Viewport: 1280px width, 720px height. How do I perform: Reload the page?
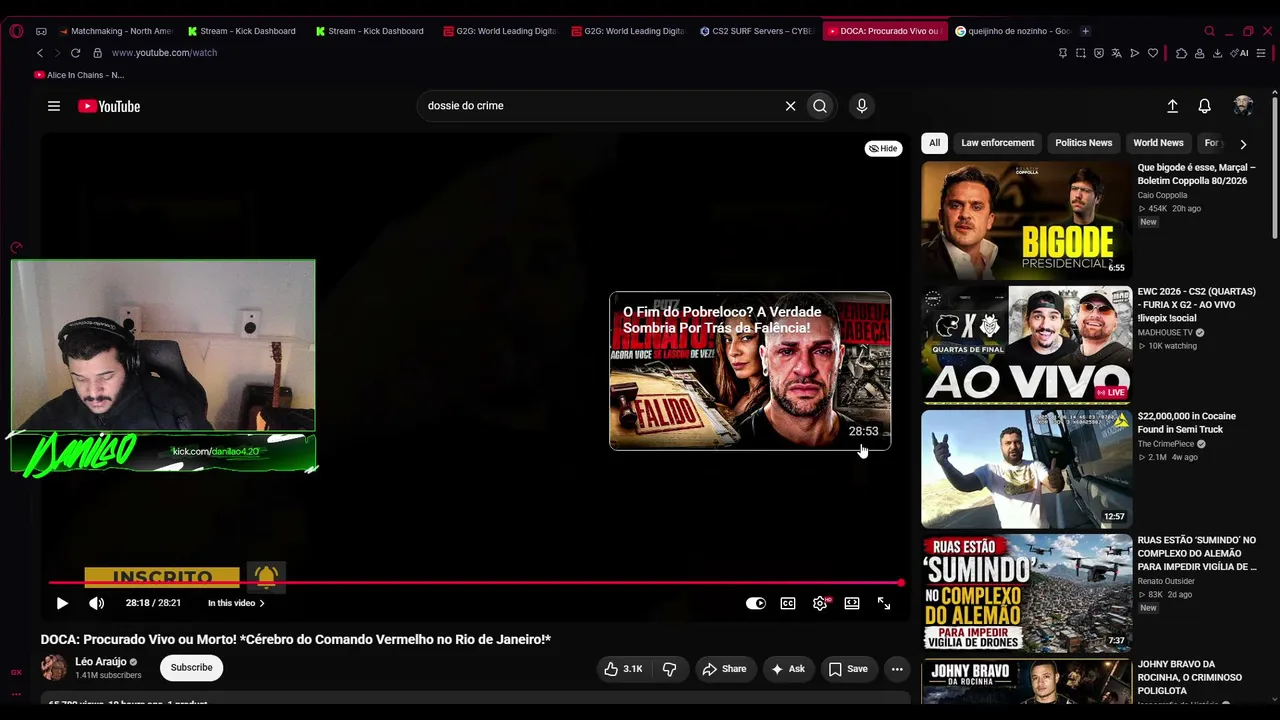75,53
